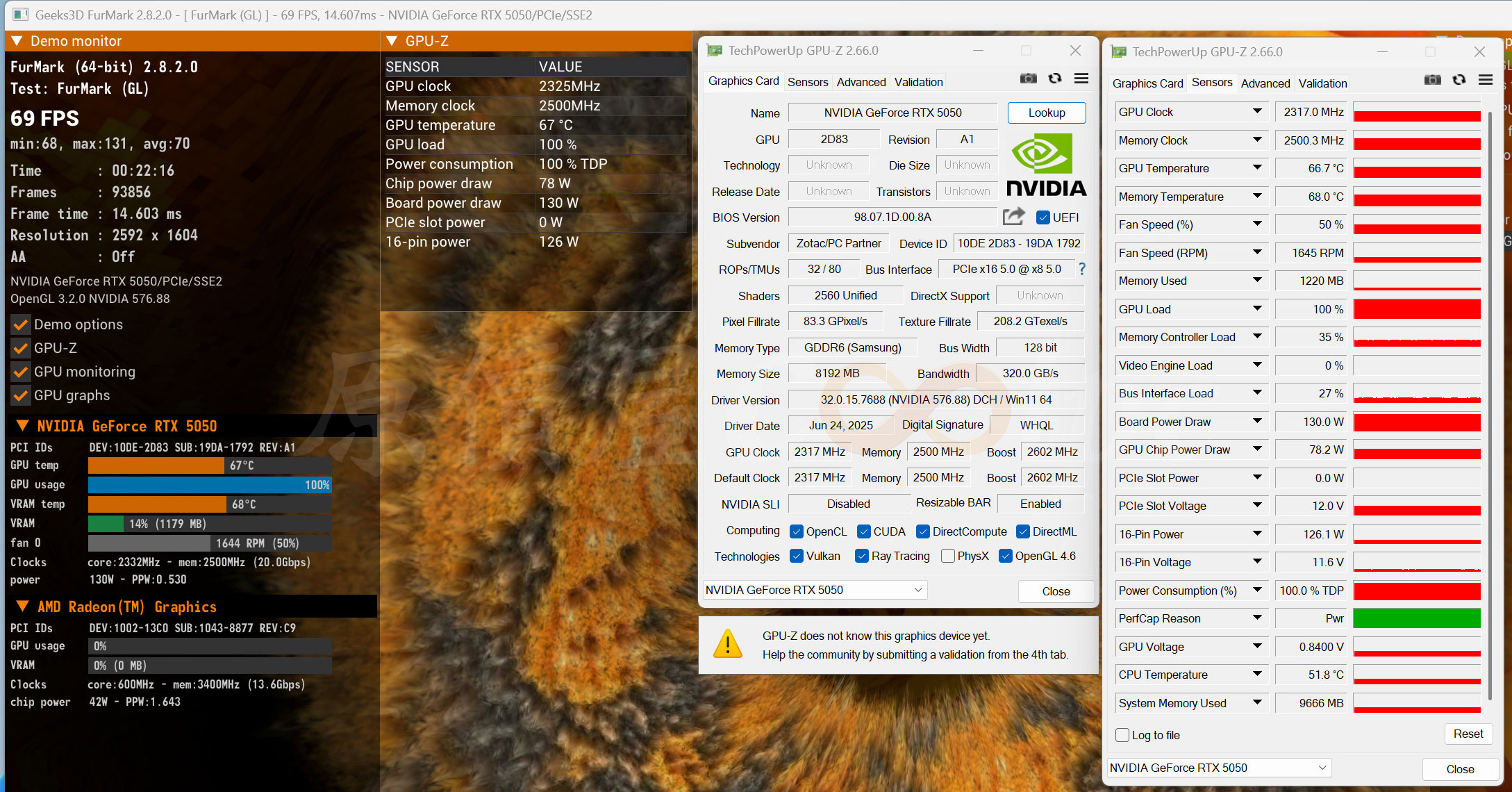Click GPU Load red sensor graph
The width and height of the screenshot is (1512, 792).
[x=1417, y=309]
